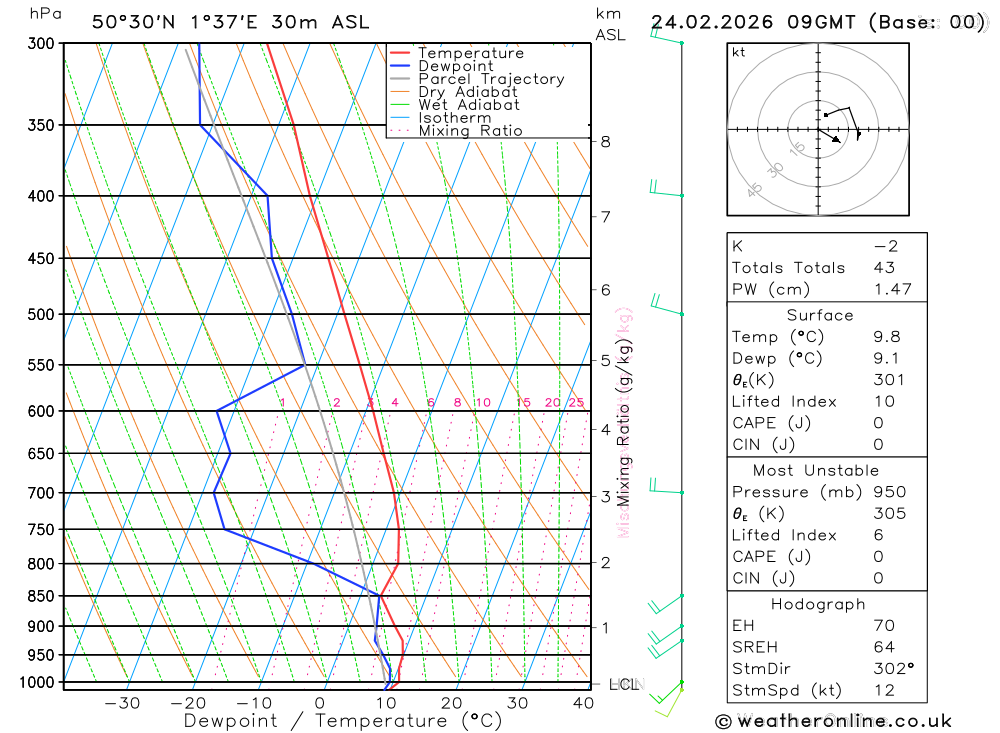Click the surface Dewp value 9.1
The width and height of the screenshot is (1000, 733).
coord(887,359)
